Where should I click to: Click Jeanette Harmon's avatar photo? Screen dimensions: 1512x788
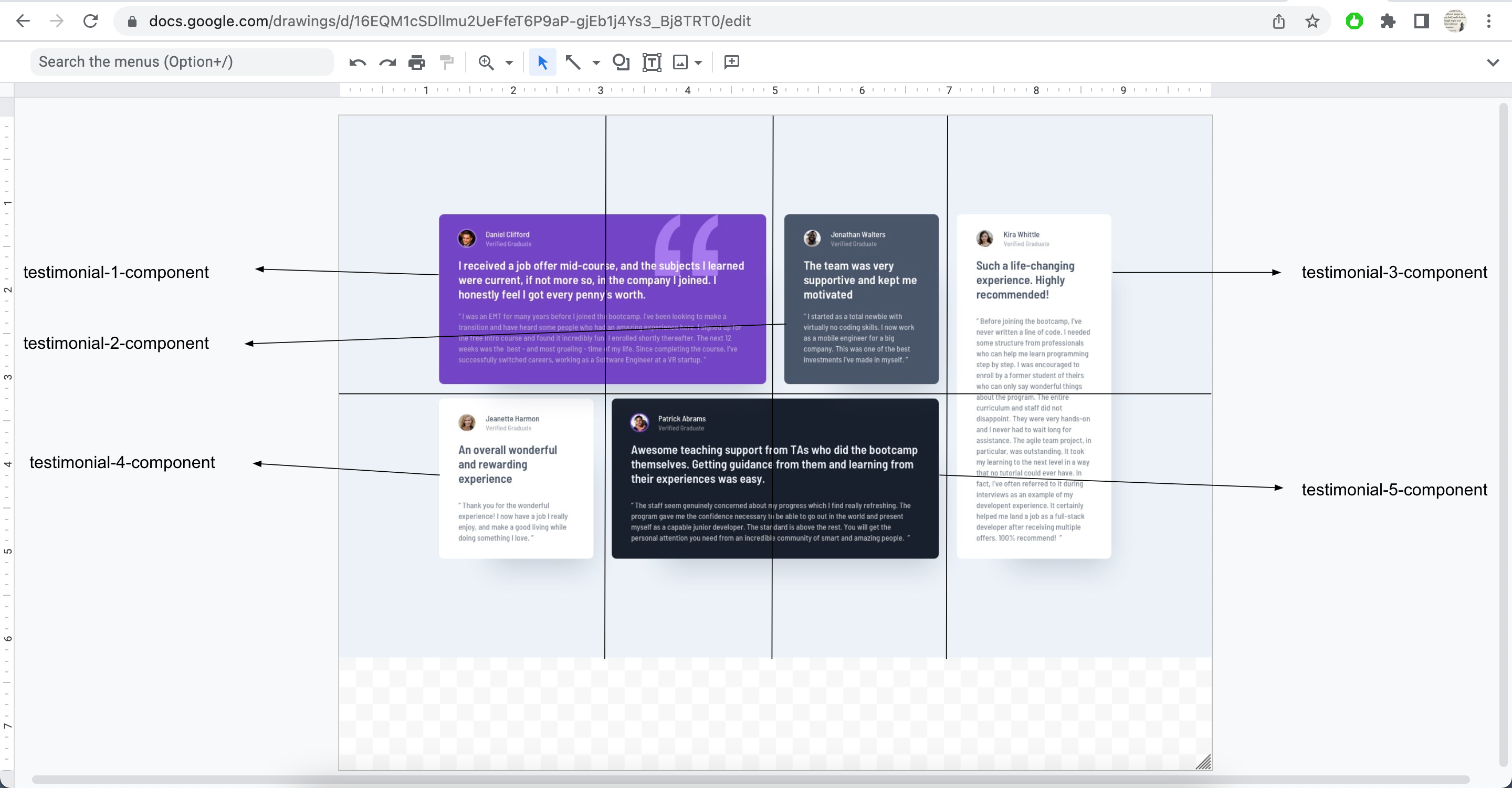point(467,423)
